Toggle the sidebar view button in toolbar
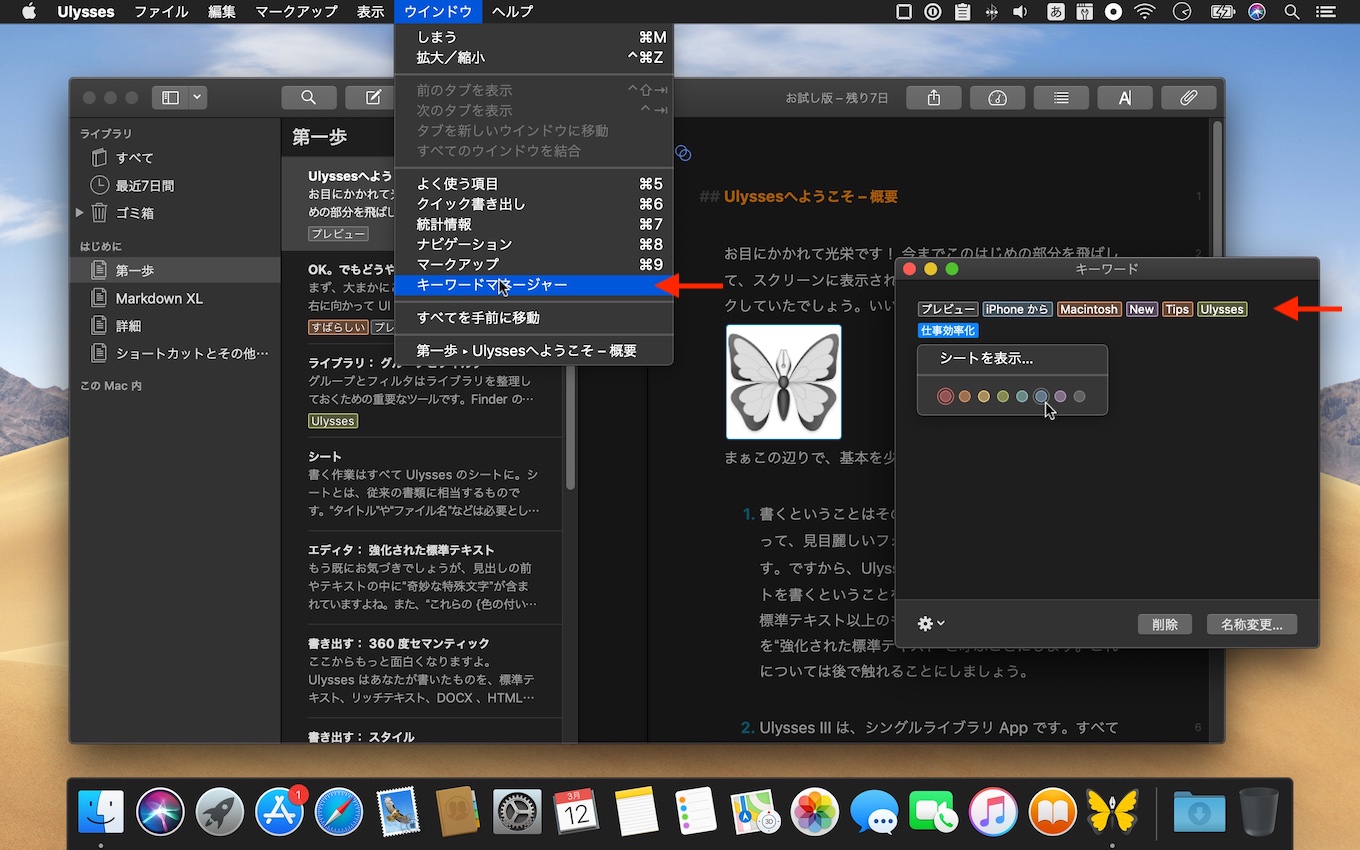 pyautogui.click(x=170, y=98)
